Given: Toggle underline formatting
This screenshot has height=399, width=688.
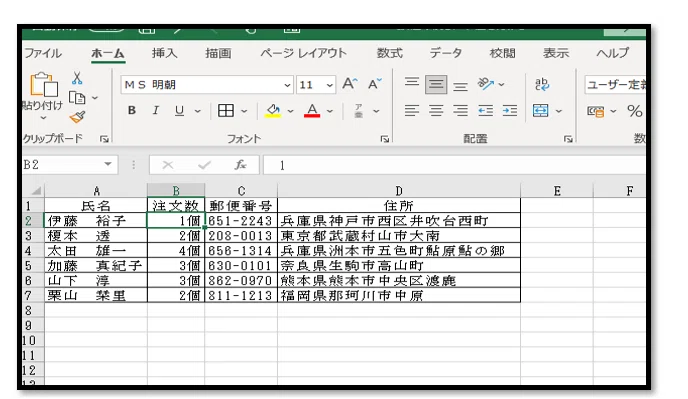Looking at the screenshot, I should pos(179,111).
